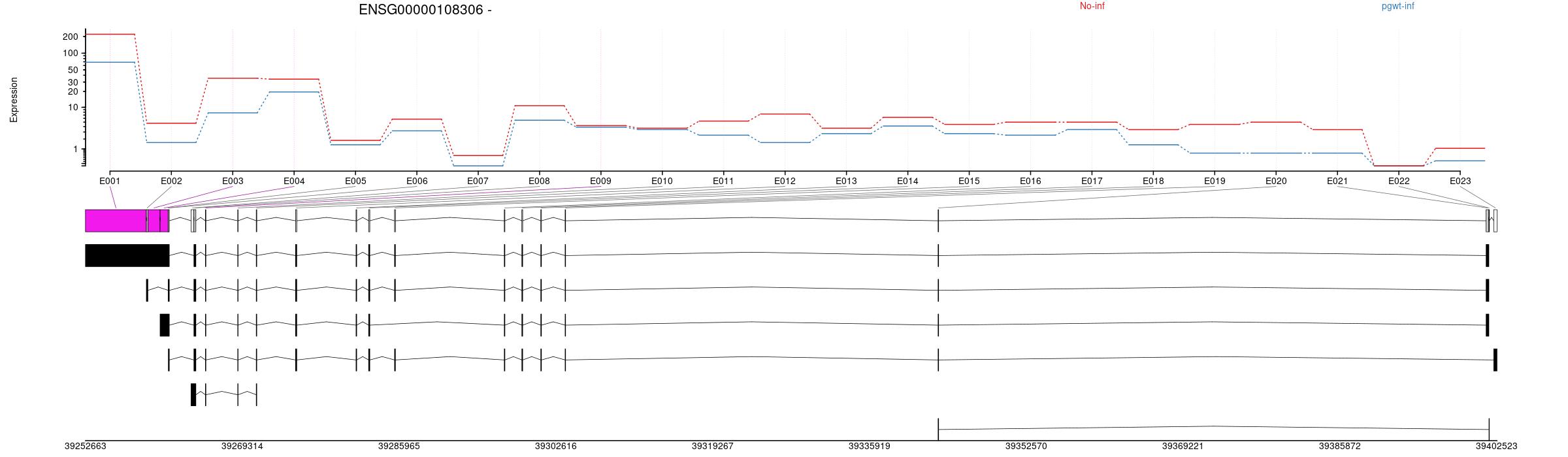Click genomic coordinate 39402523
This screenshot has width=1568, height=457.
pos(1496,447)
